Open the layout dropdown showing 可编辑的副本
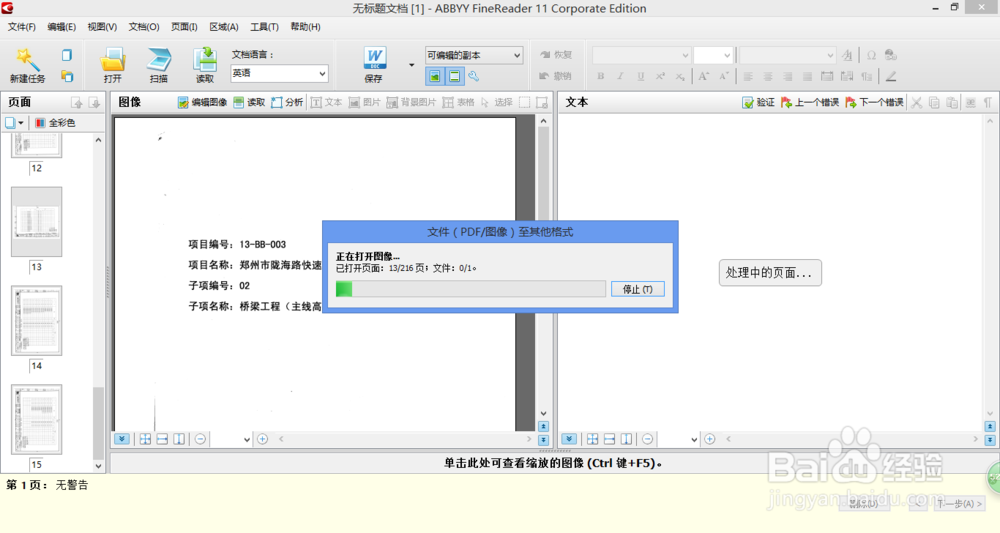 (474, 55)
